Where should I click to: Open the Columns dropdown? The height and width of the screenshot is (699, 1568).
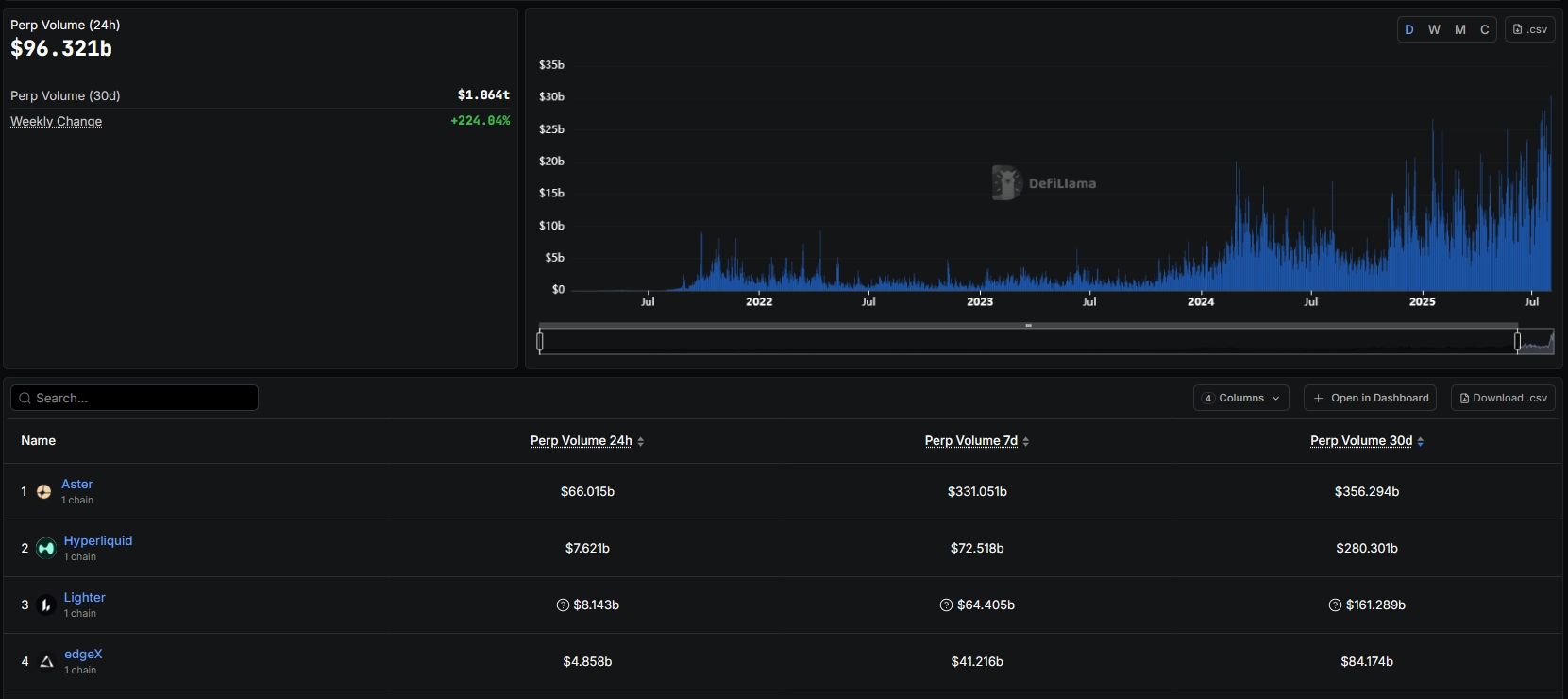(x=1240, y=398)
